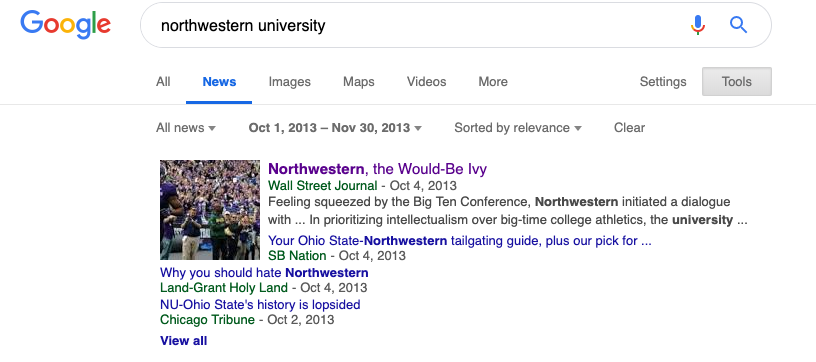Click the blue magnifying glass search icon
The height and width of the screenshot is (362, 816).
coord(738,24)
